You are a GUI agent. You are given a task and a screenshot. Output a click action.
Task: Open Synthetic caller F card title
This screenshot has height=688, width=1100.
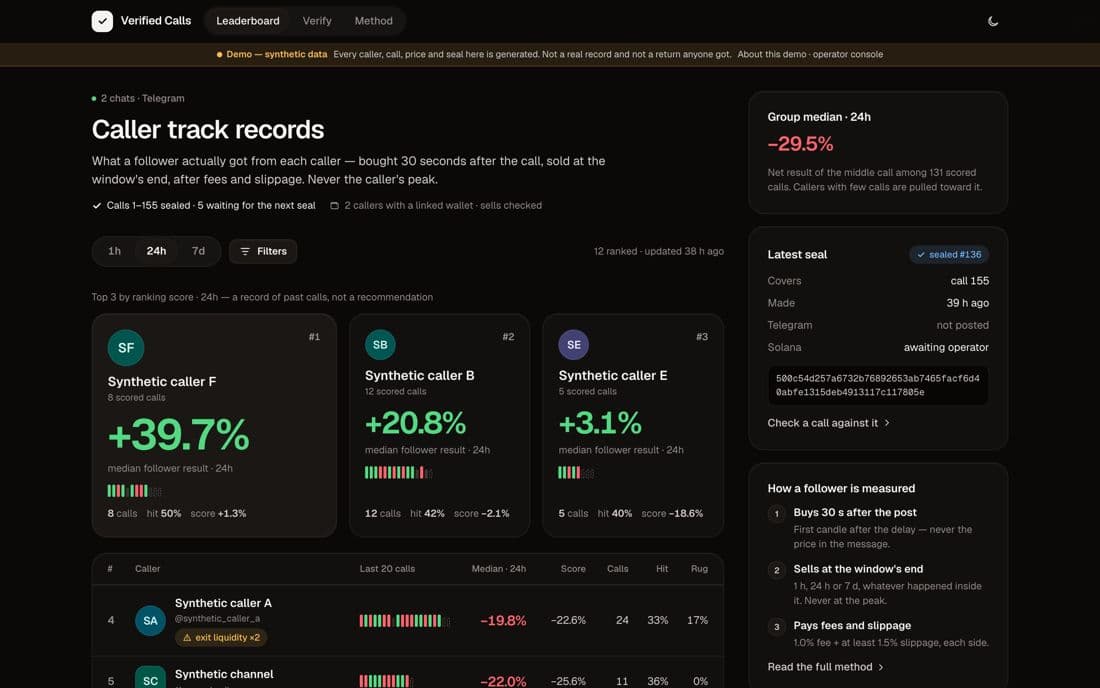coord(162,382)
